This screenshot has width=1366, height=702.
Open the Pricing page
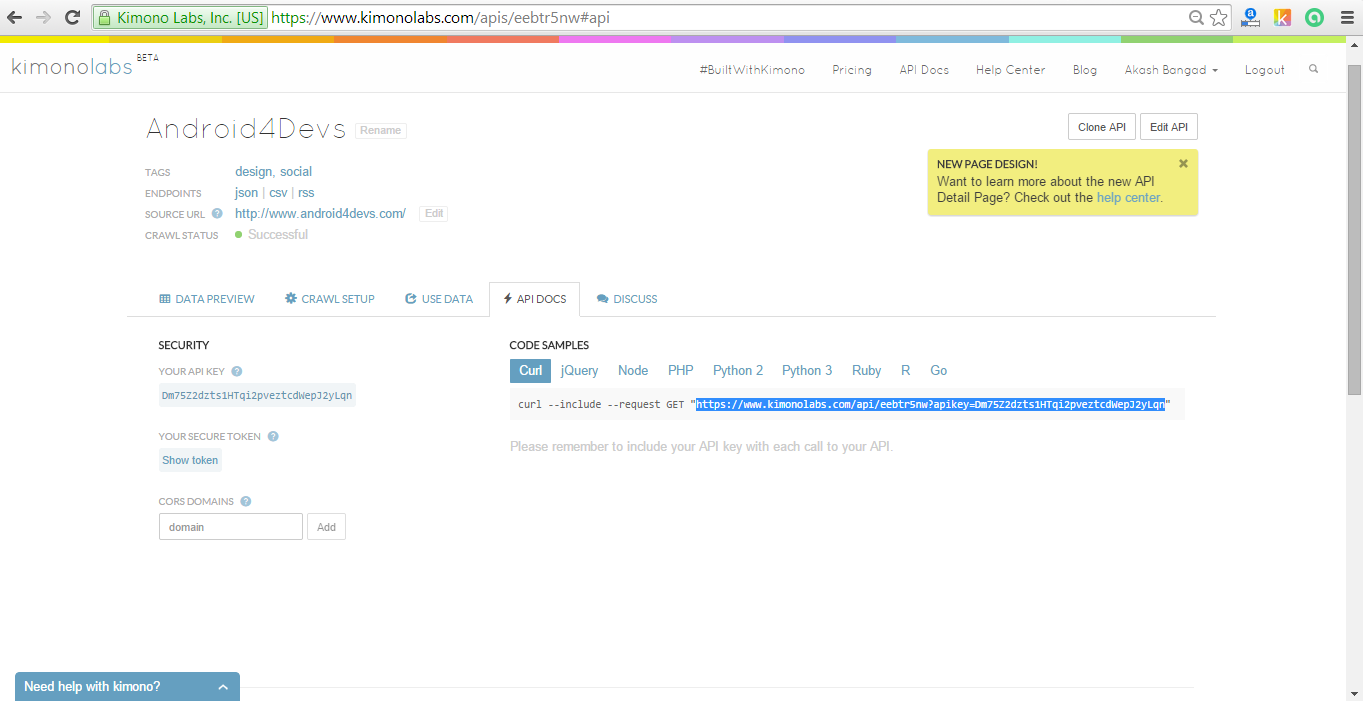point(852,70)
